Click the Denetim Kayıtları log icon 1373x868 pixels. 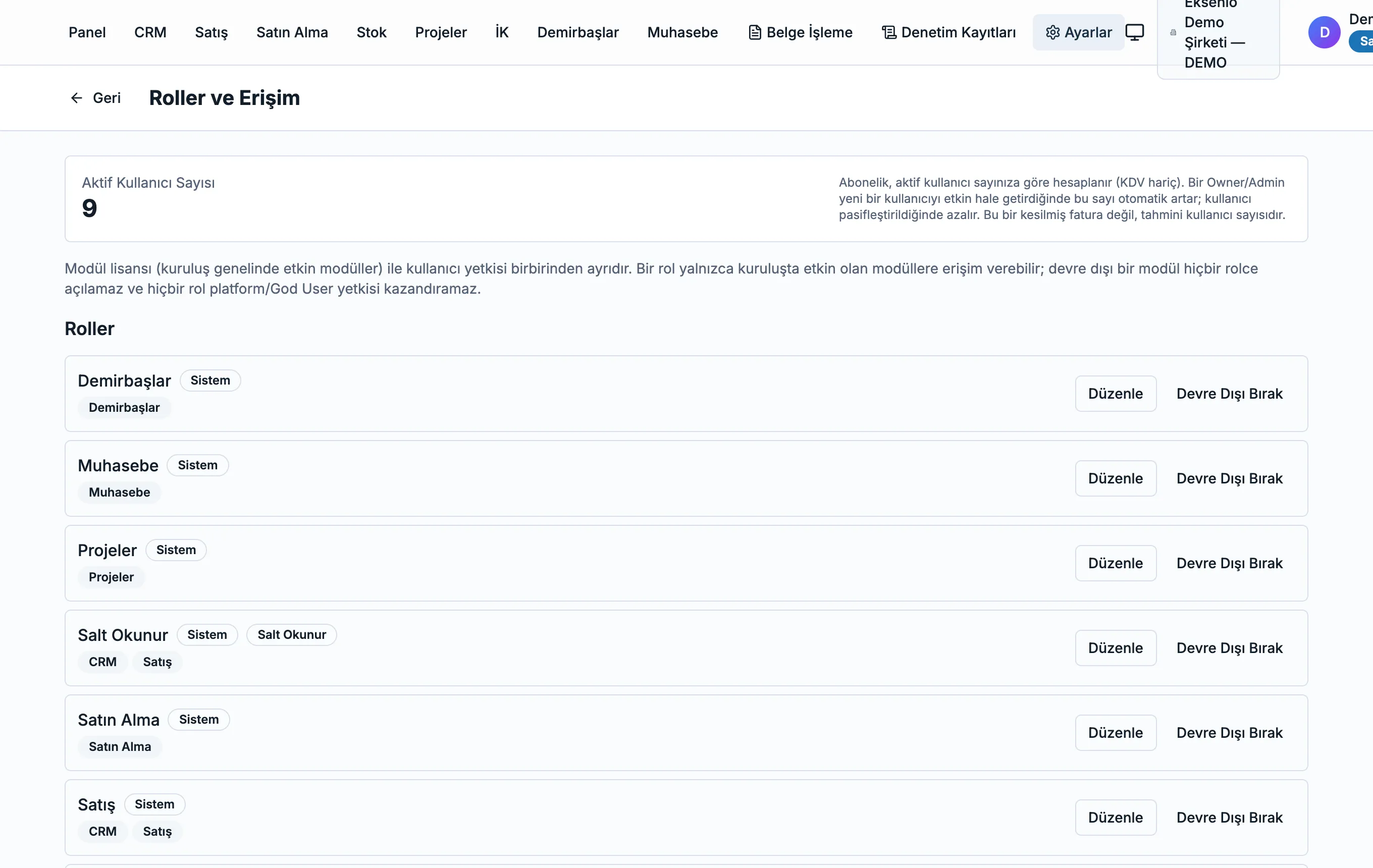[x=889, y=32]
